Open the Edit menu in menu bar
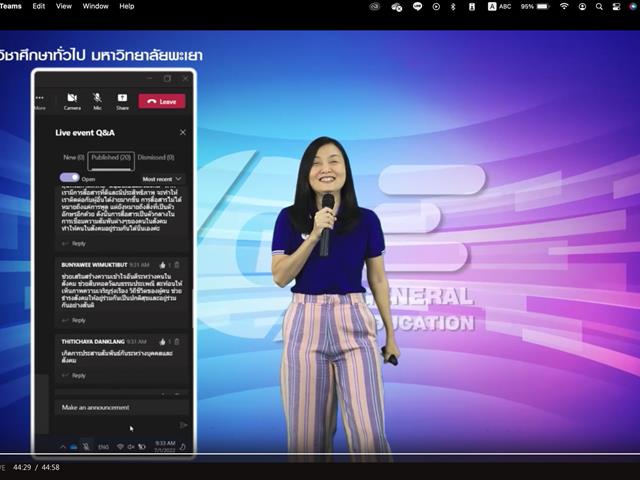Viewport: 640px width, 480px height. tap(39, 6)
